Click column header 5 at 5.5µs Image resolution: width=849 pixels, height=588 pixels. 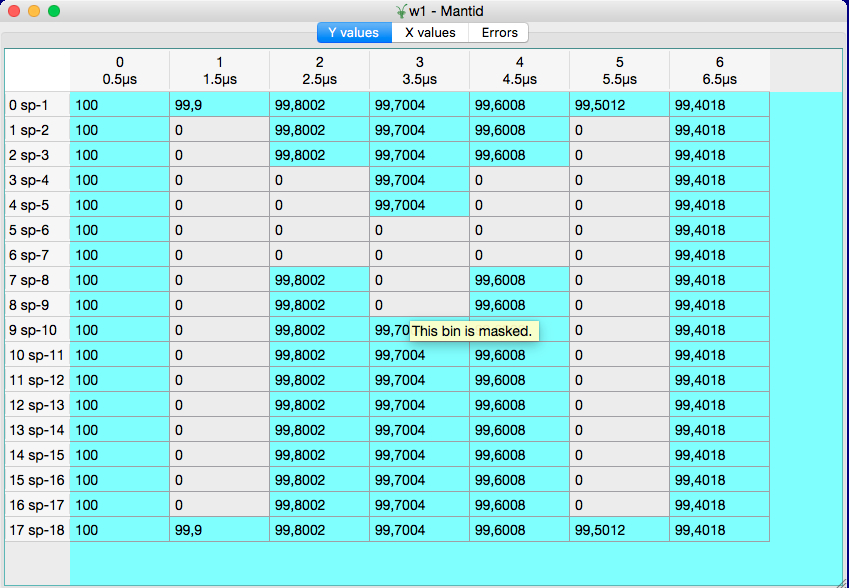[x=620, y=71]
